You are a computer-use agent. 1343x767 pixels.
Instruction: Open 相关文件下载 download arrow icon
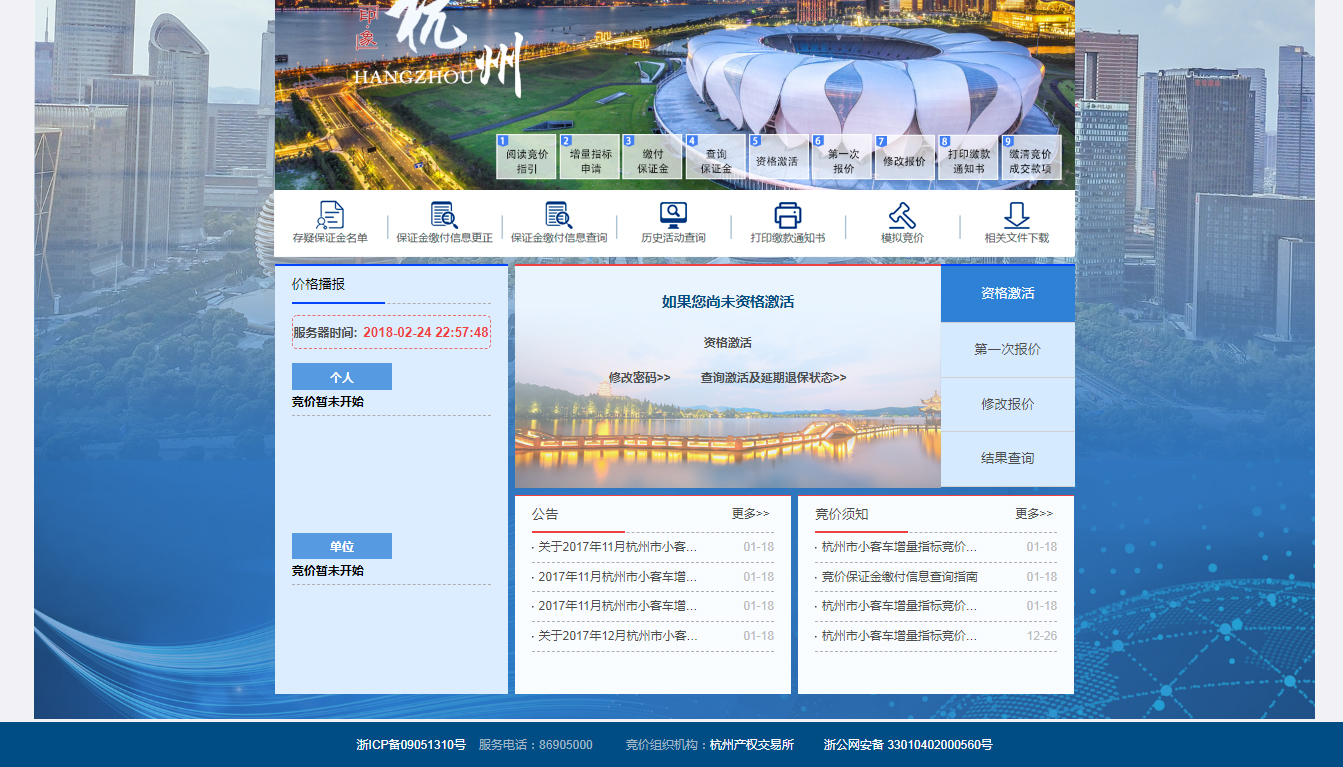[1017, 216]
